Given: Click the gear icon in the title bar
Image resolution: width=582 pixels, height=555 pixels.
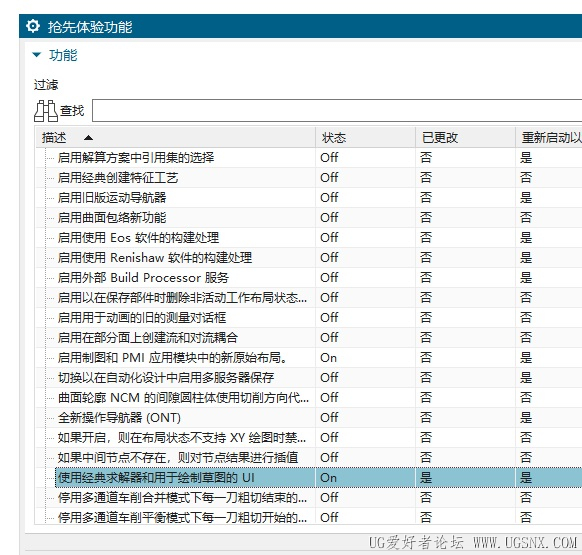Looking at the screenshot, I should click(33, 27).
